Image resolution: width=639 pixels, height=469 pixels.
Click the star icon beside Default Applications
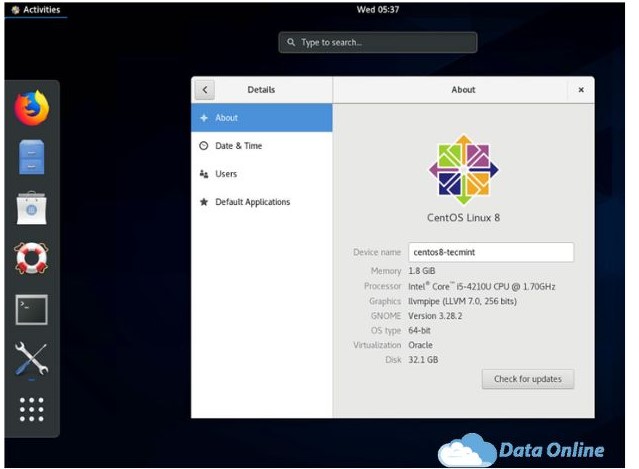point(204,202)
